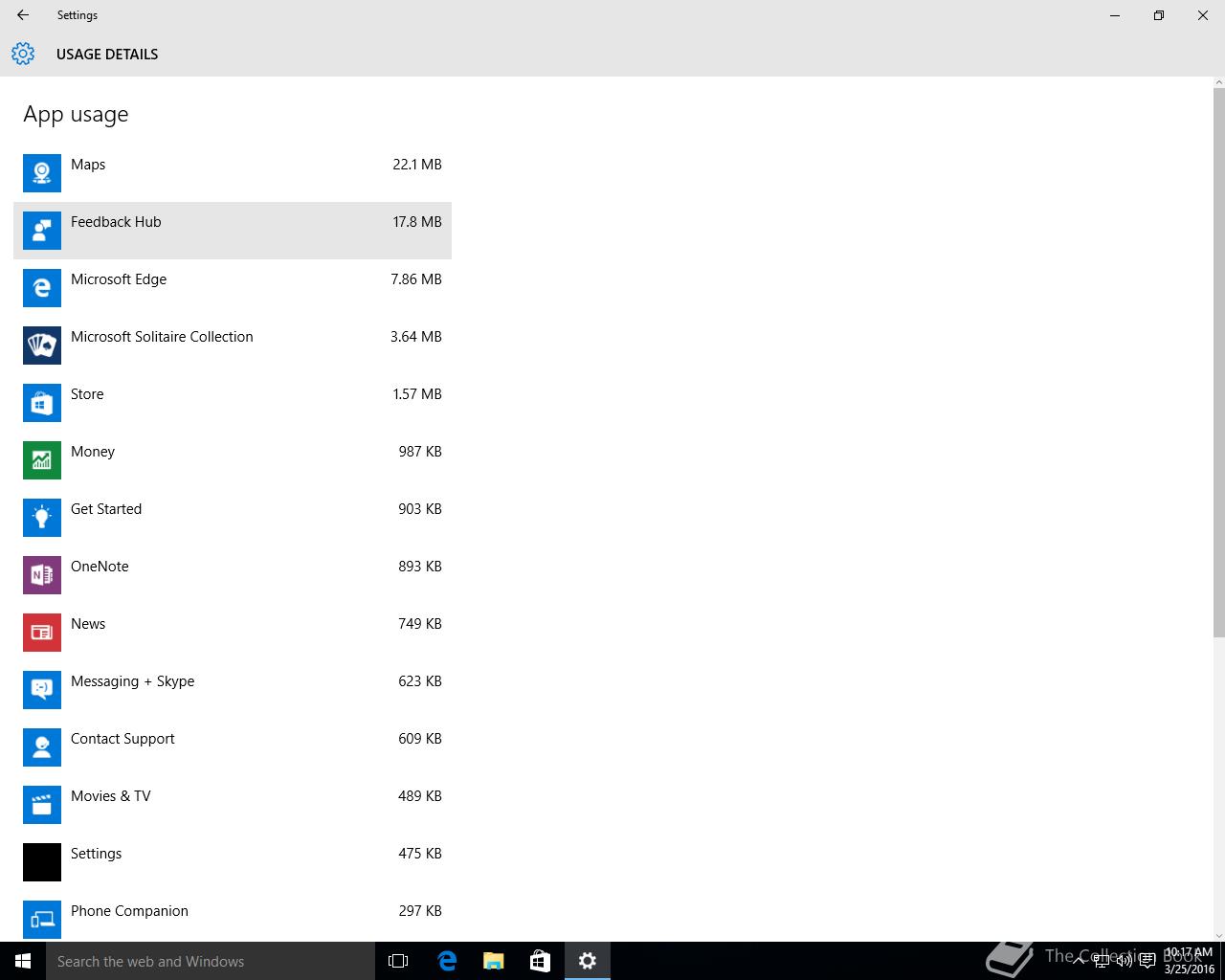The height and width of the screenshot is (980, 1225).
Task: Go back with the arrow button
Action: [23, 15]
